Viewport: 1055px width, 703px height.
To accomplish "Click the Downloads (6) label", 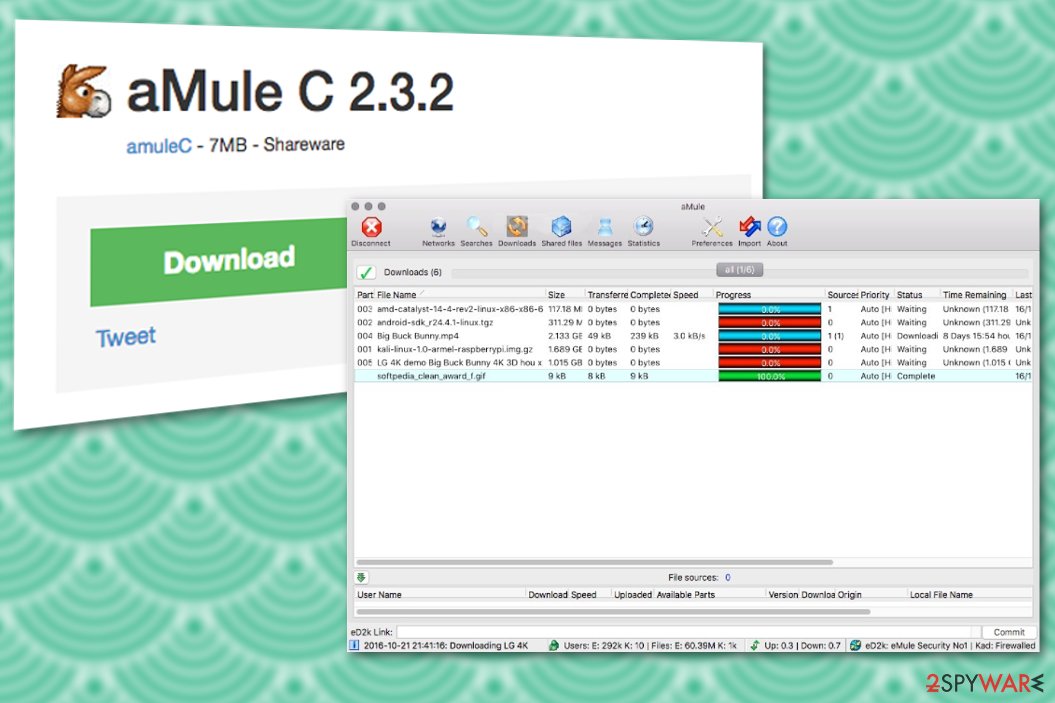I will click(x=412, y=272).
